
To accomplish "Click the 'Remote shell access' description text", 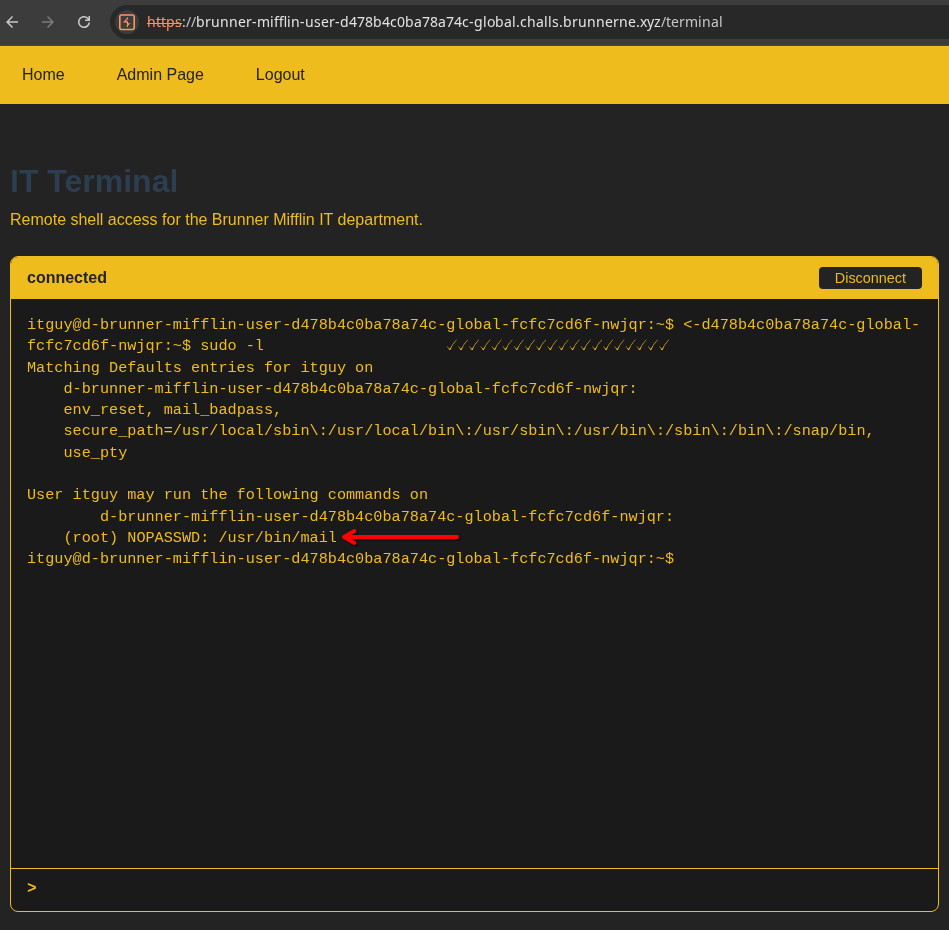I will pyautogui.click(x=216, y=219).
